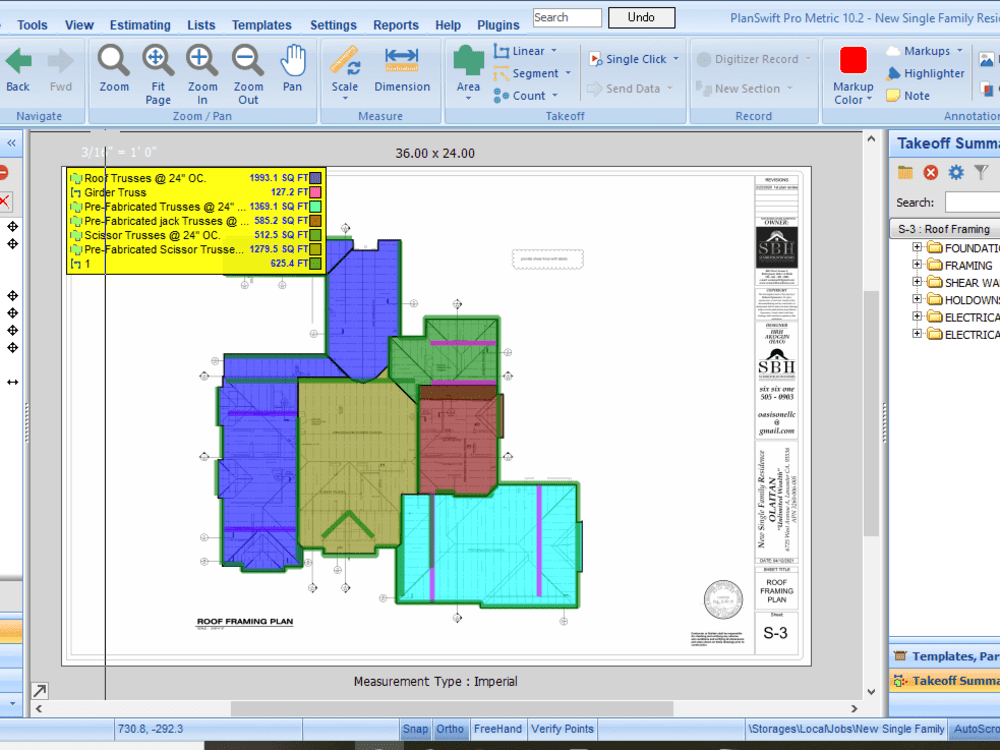Image resolution: width=1000 pixels, height=750 pixels.
Task: Click the Zoom In icon
Action: pos(202,61)
